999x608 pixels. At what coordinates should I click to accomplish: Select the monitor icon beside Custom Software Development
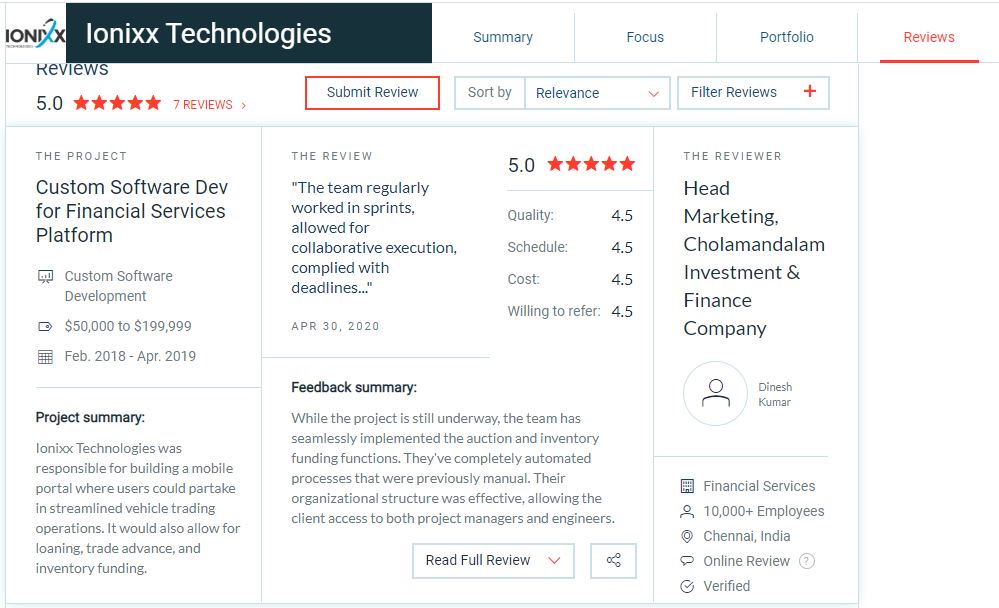pyautogui.click(x=44, y=276)
